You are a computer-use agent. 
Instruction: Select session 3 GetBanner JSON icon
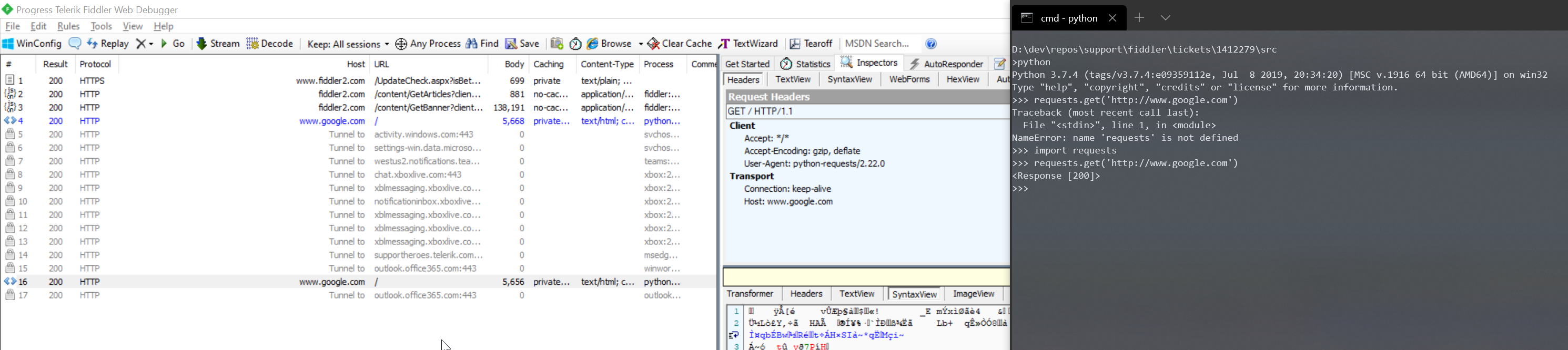11,107
